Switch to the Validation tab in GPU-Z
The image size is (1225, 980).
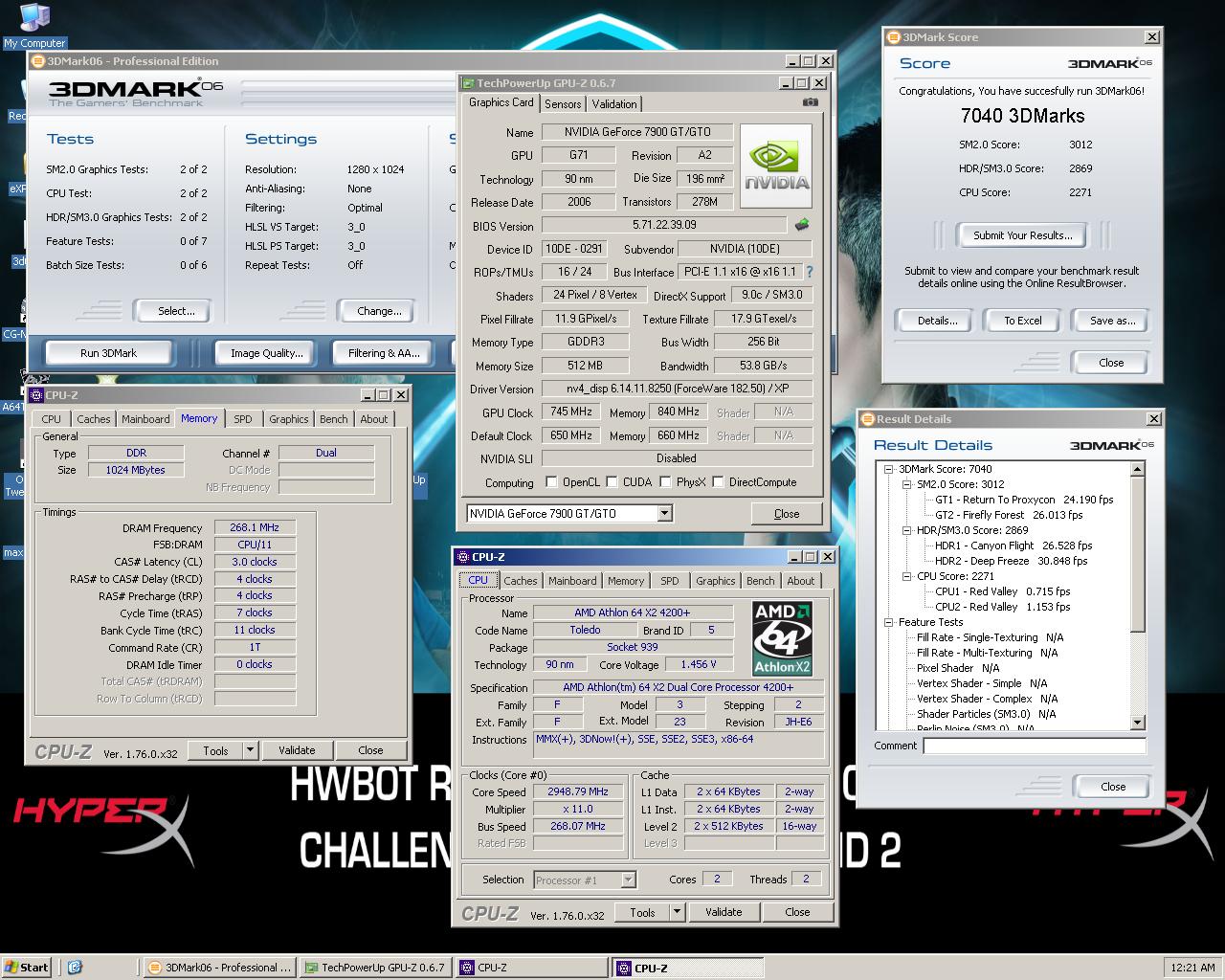click(614, 103)
